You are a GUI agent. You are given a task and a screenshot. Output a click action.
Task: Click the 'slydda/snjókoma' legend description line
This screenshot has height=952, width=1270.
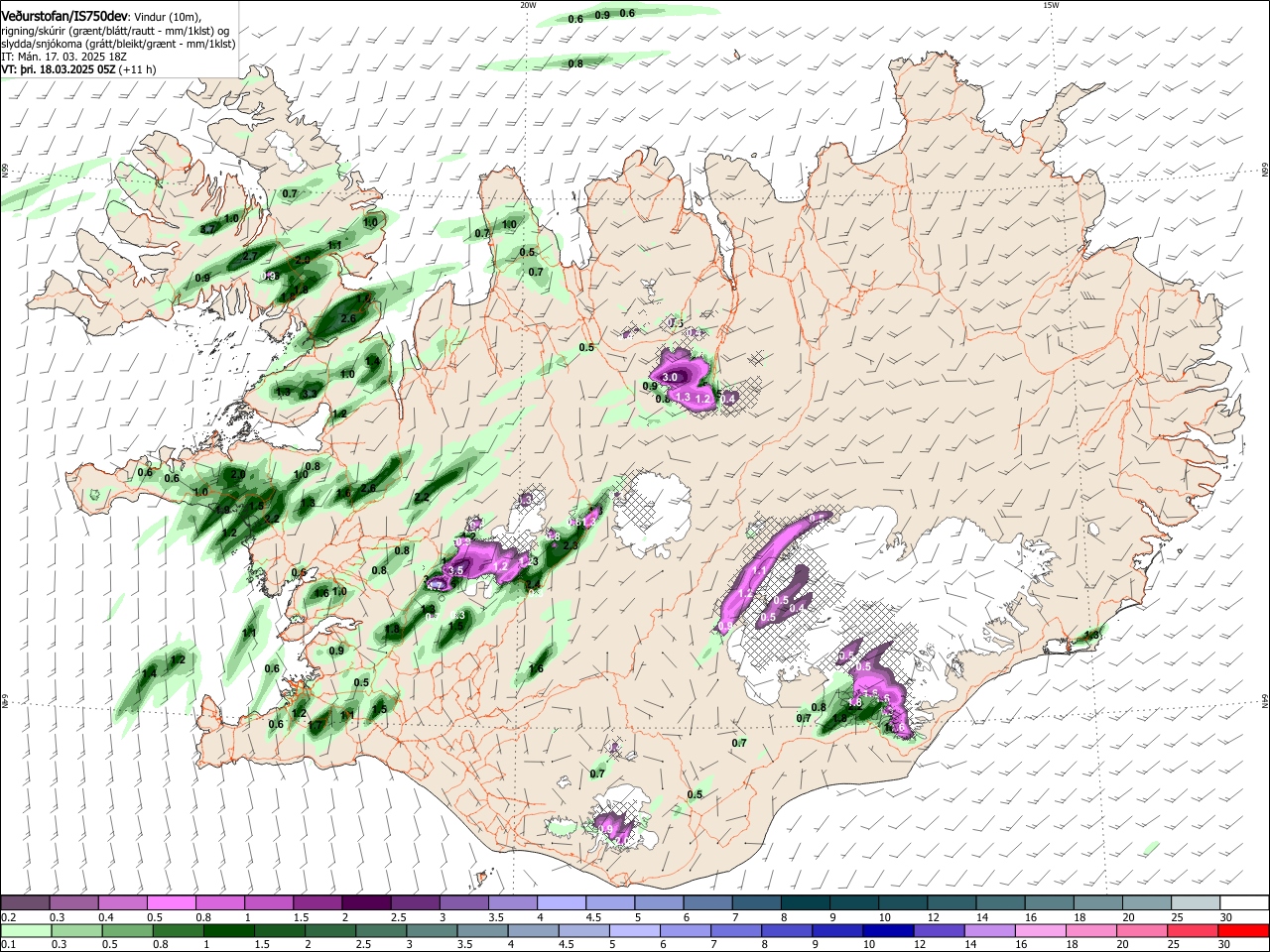118,44
